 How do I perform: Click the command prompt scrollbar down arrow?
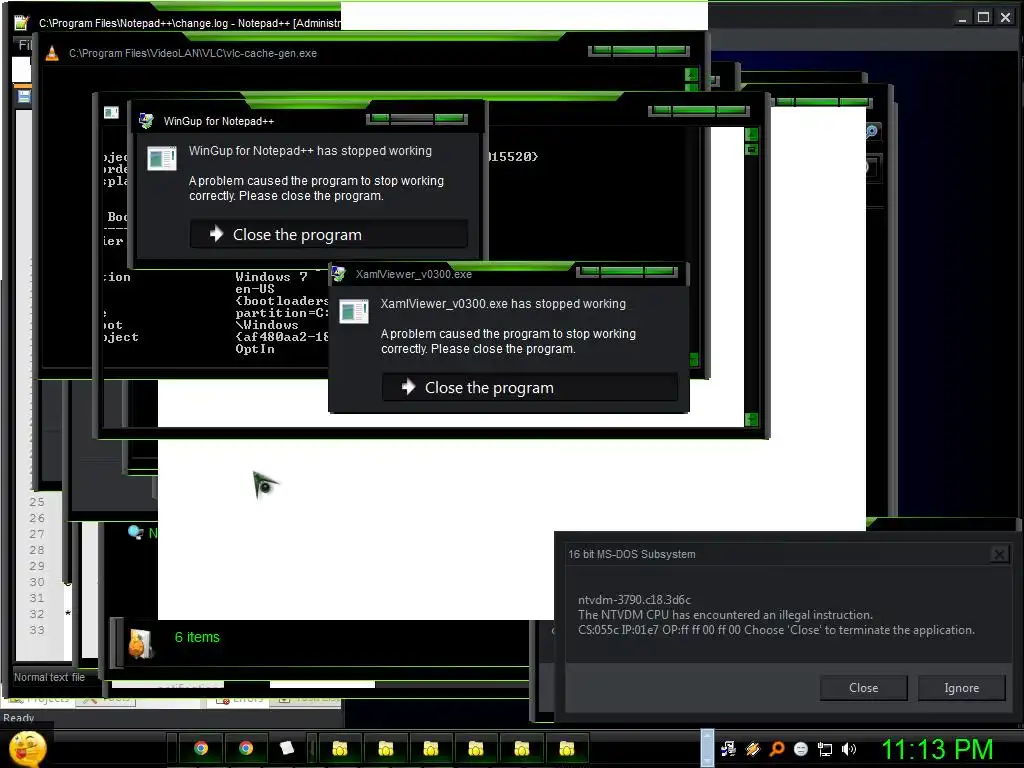pyautogui.click(x=752, y=419)
